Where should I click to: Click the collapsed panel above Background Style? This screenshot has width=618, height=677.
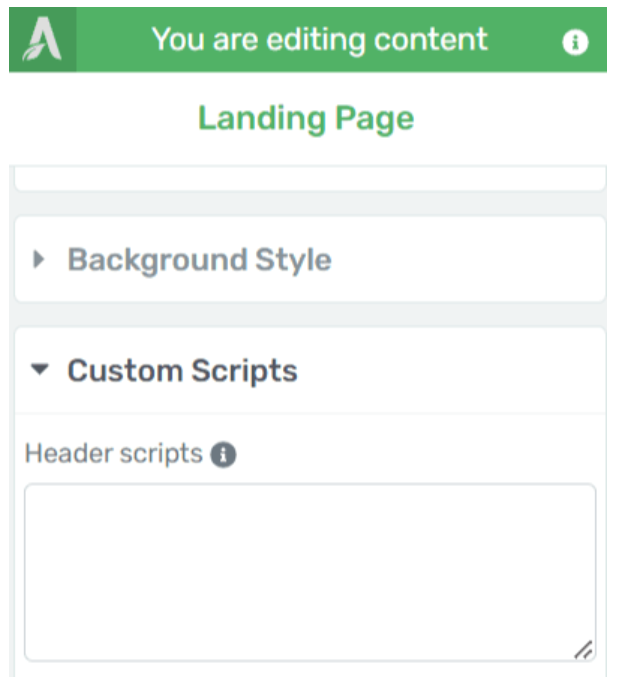click(309, 179)
